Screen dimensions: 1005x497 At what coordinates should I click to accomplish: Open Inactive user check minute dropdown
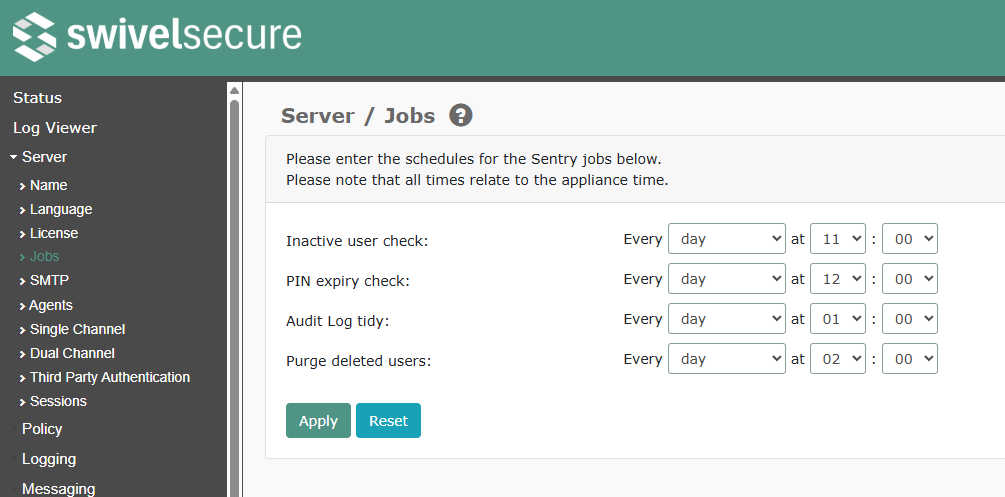click(909, 239)
